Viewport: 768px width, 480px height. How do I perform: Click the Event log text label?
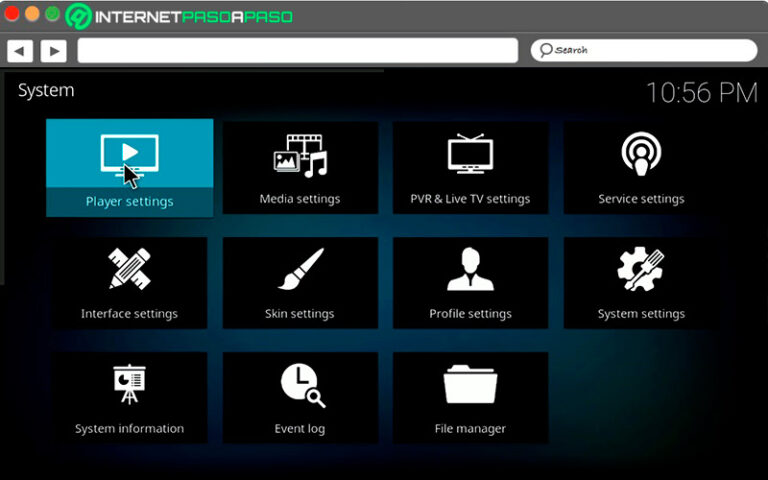pyautogui.click(x=300, y=429)
